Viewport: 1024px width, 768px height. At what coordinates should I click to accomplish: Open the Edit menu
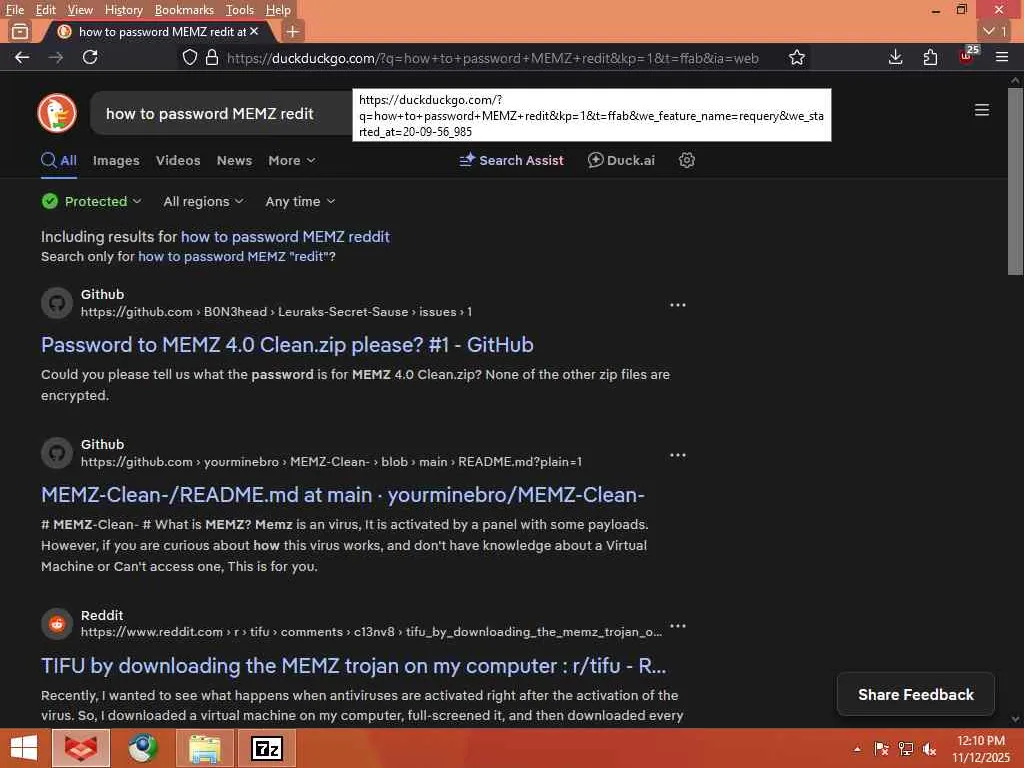[45, 10]
